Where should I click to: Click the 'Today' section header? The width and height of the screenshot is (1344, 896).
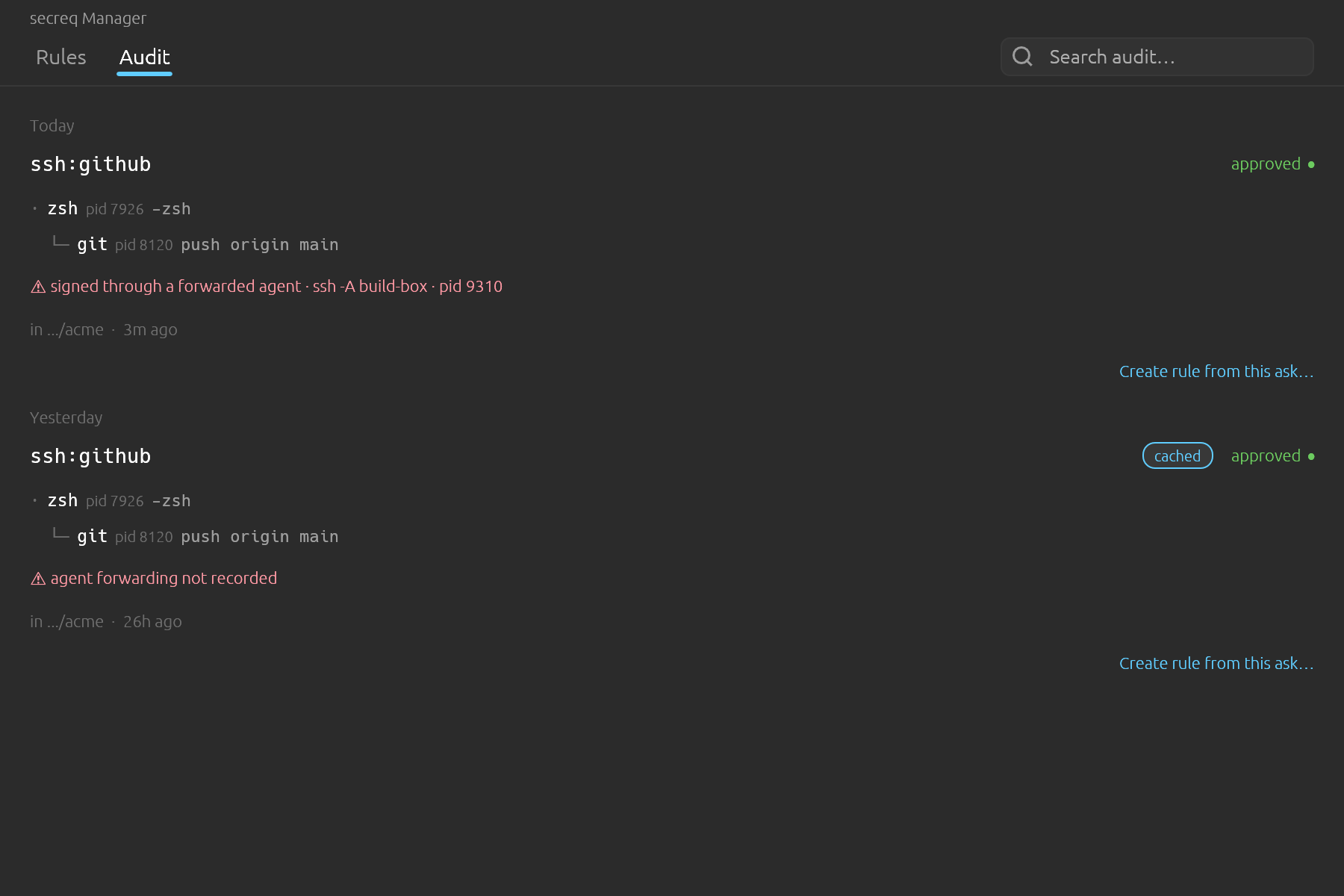52,126
